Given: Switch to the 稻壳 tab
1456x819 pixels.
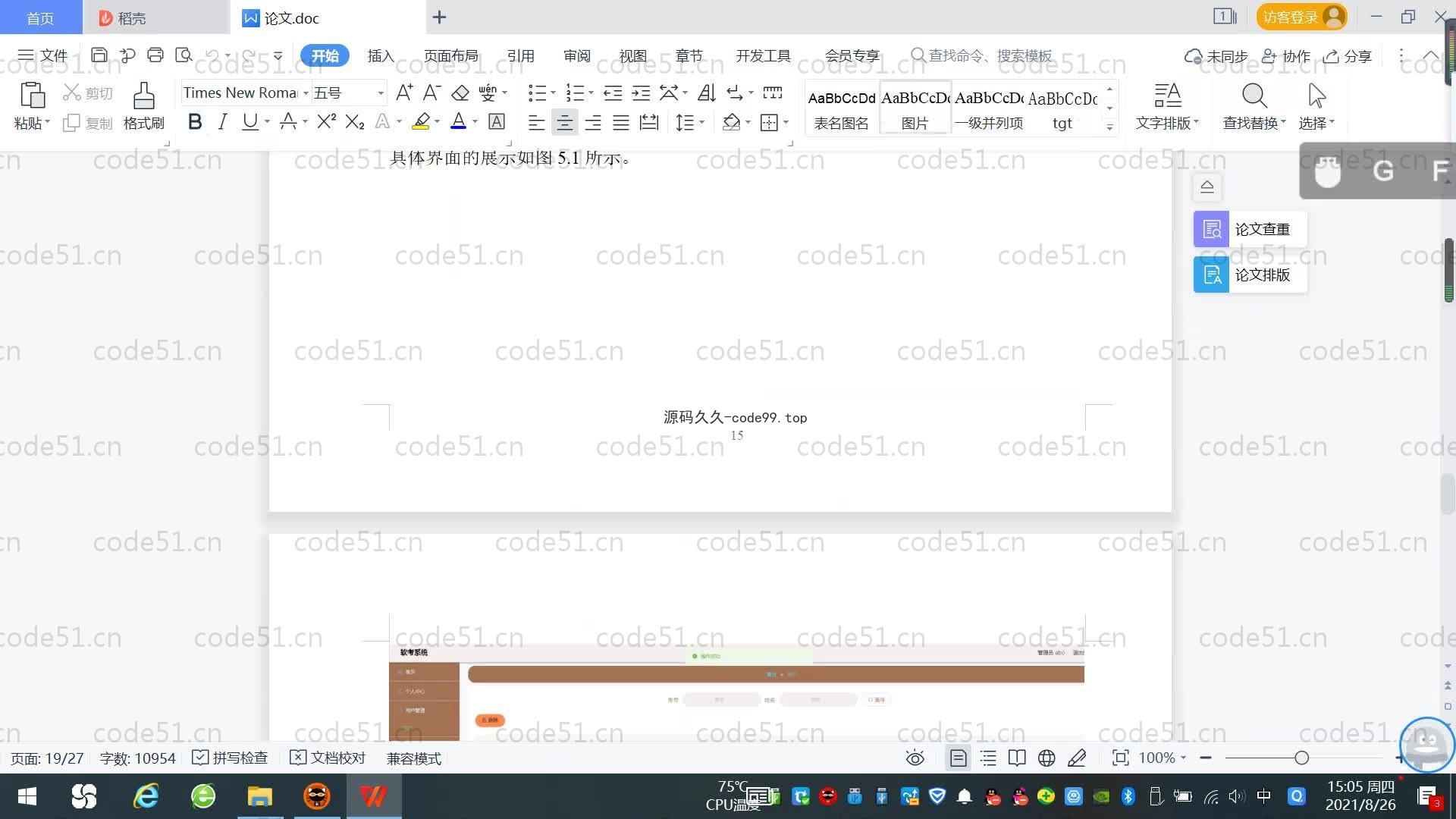Looking at the screenshot, I should click(155, 17).
